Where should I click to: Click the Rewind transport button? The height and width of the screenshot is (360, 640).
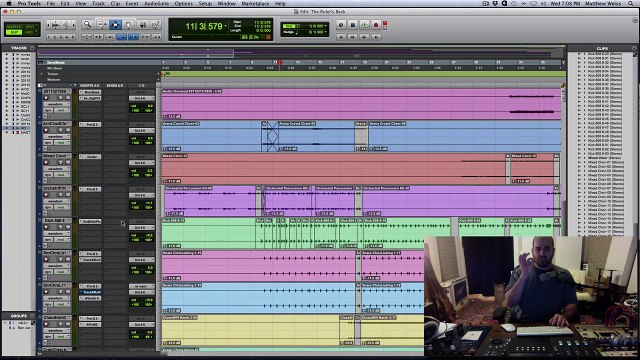[x=353, y=37]
